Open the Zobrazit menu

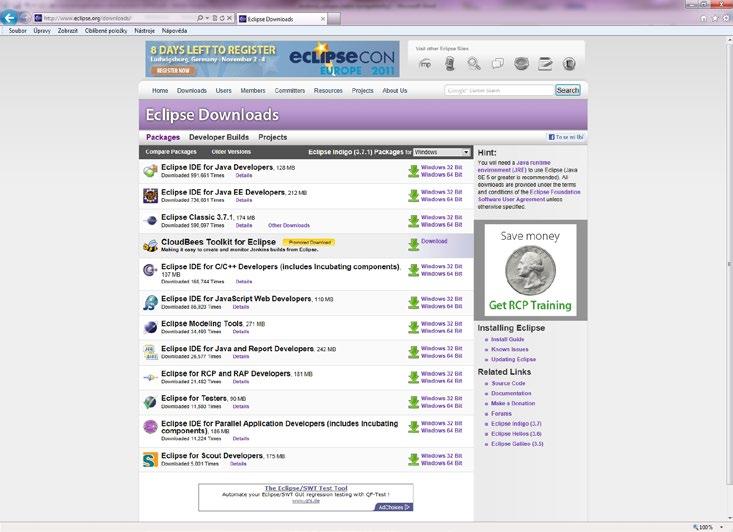pos(67,30)
